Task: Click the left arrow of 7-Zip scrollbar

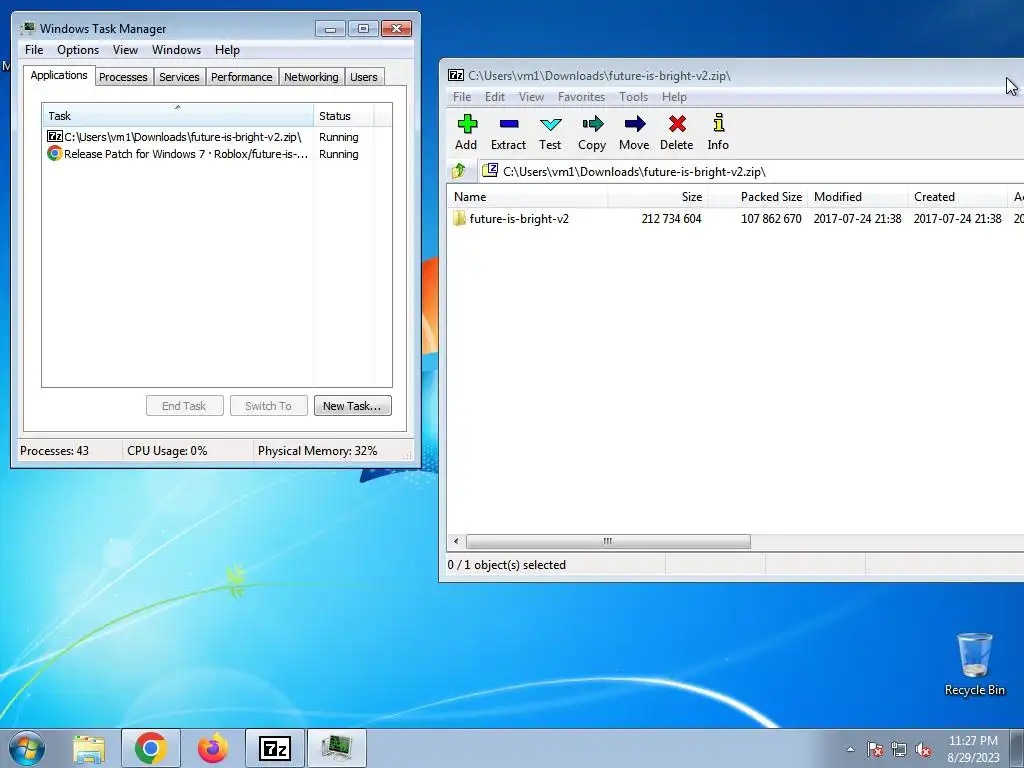Action: coord(456,541)
